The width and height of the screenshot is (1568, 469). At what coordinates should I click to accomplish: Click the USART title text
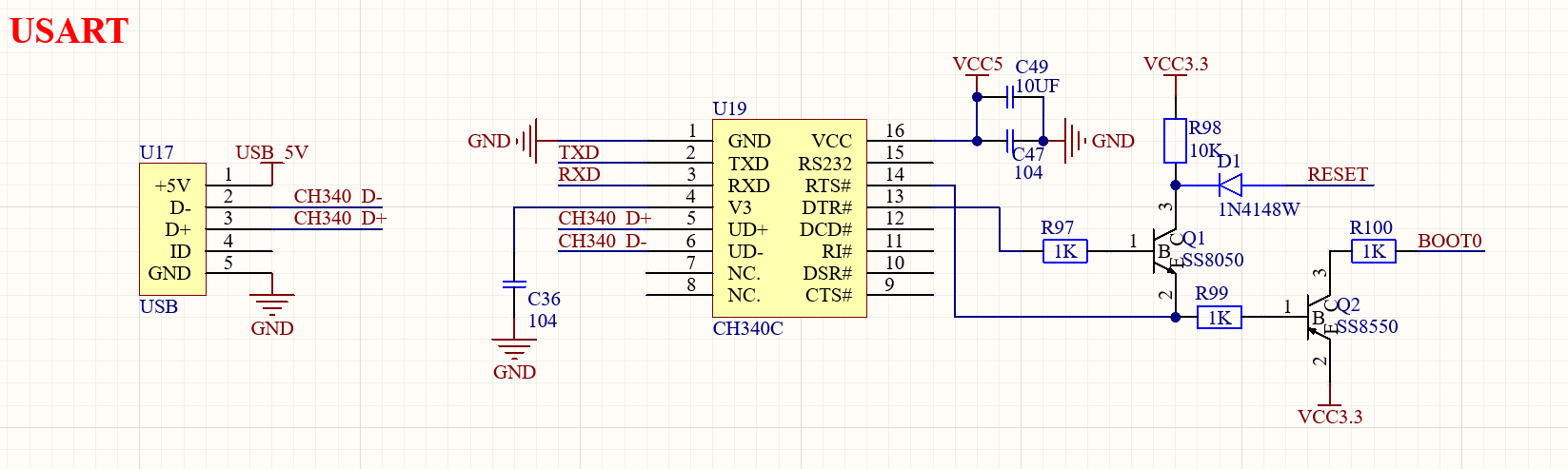[69, 30]
